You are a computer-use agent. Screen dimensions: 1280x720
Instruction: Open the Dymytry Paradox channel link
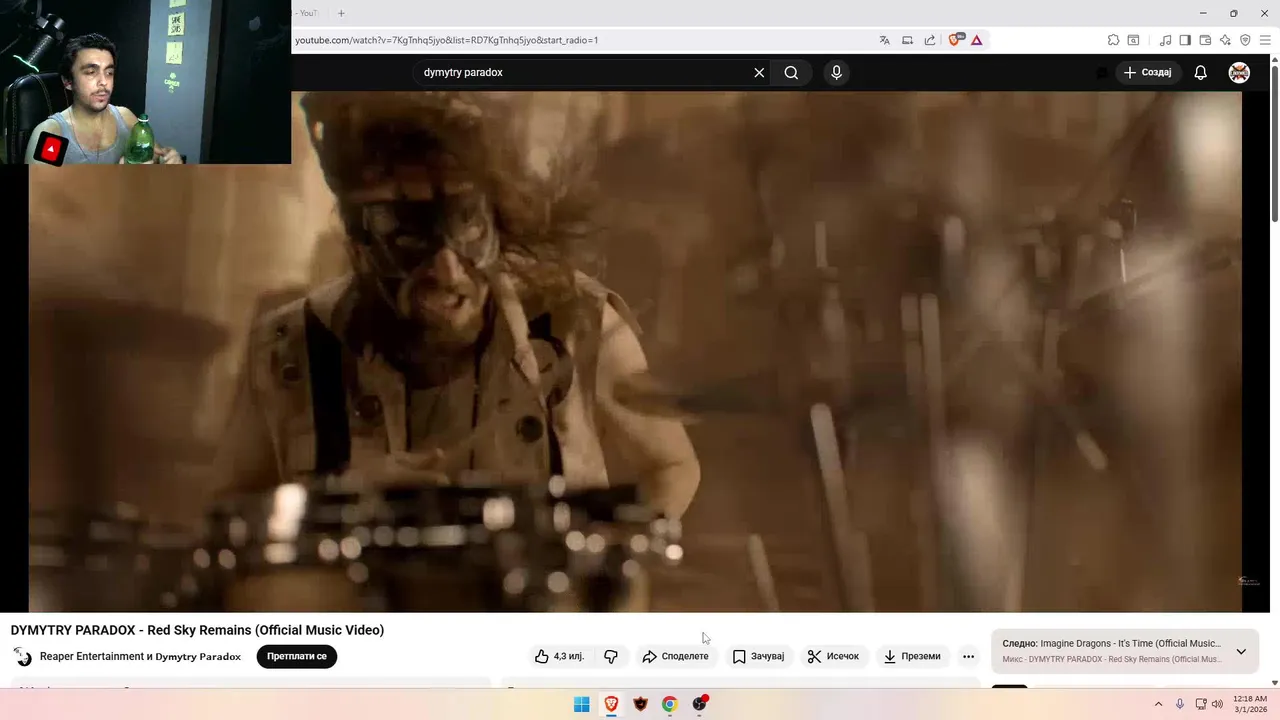198,656
